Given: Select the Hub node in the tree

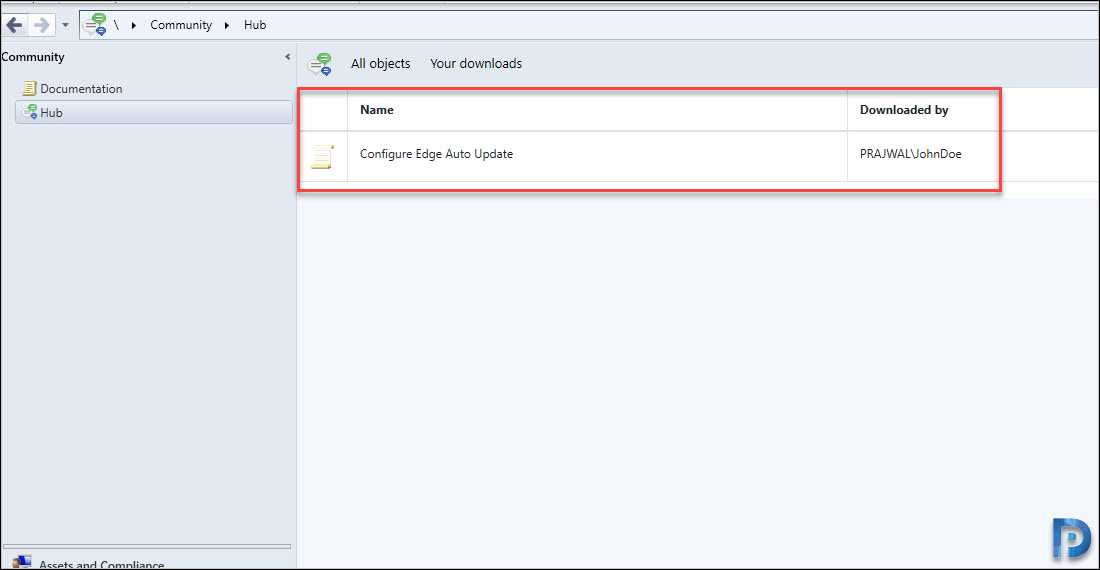Looking at the screenshot, I should pyautogui.click(x=154, y=112).
